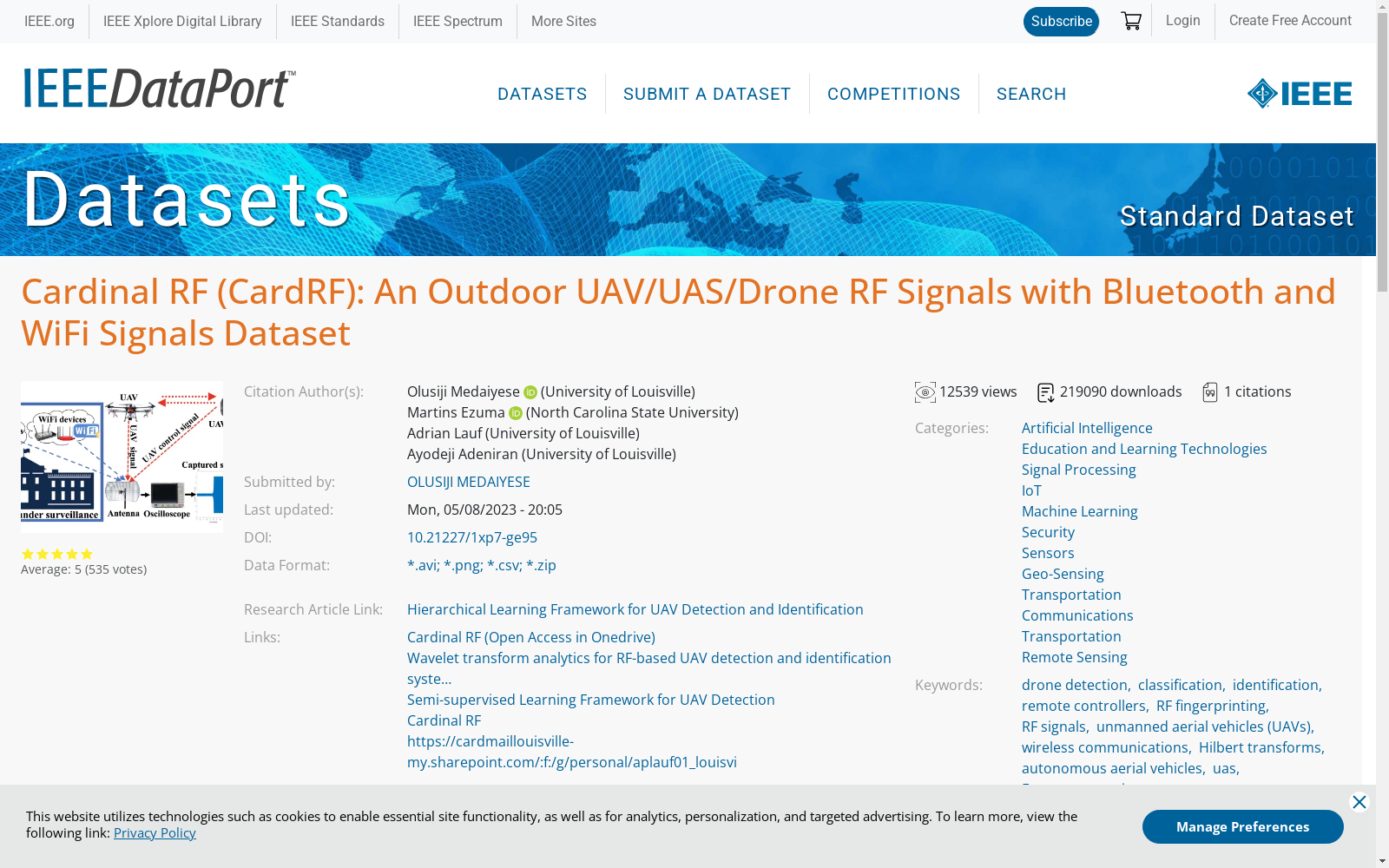This screenshot has width=1389, height=868.
Task: Rate the dataset with the third star
Action: pos(57,554)
